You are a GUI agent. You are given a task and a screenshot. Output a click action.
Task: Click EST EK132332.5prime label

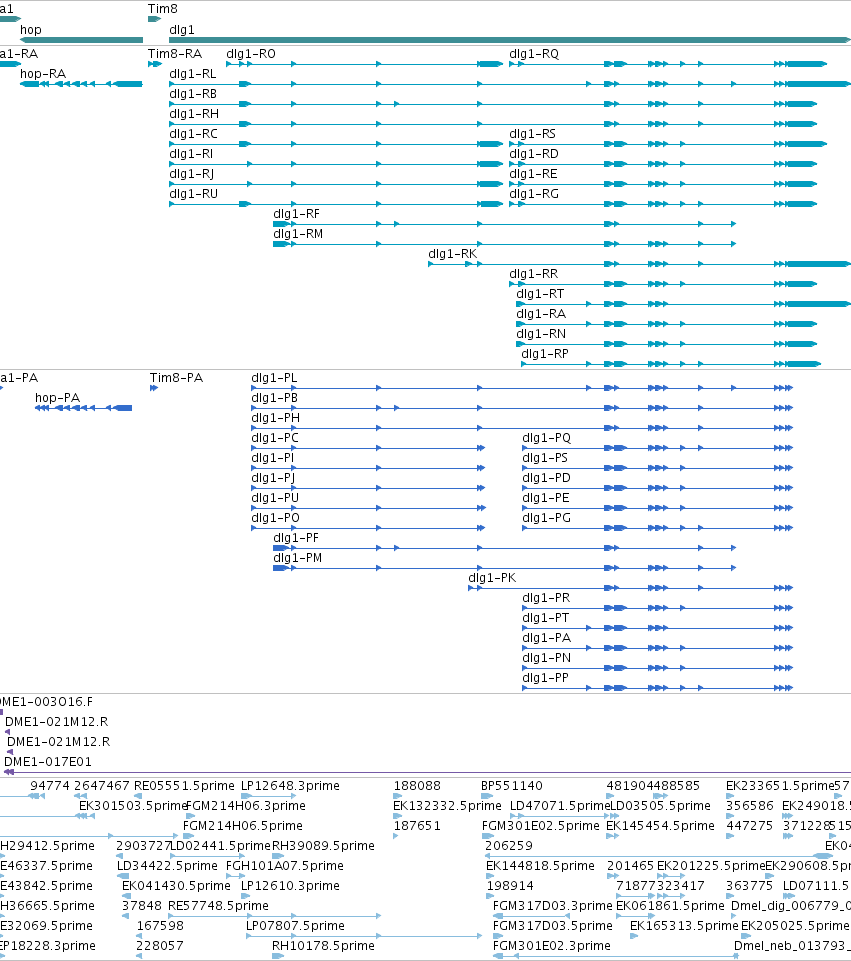[447, 805]
